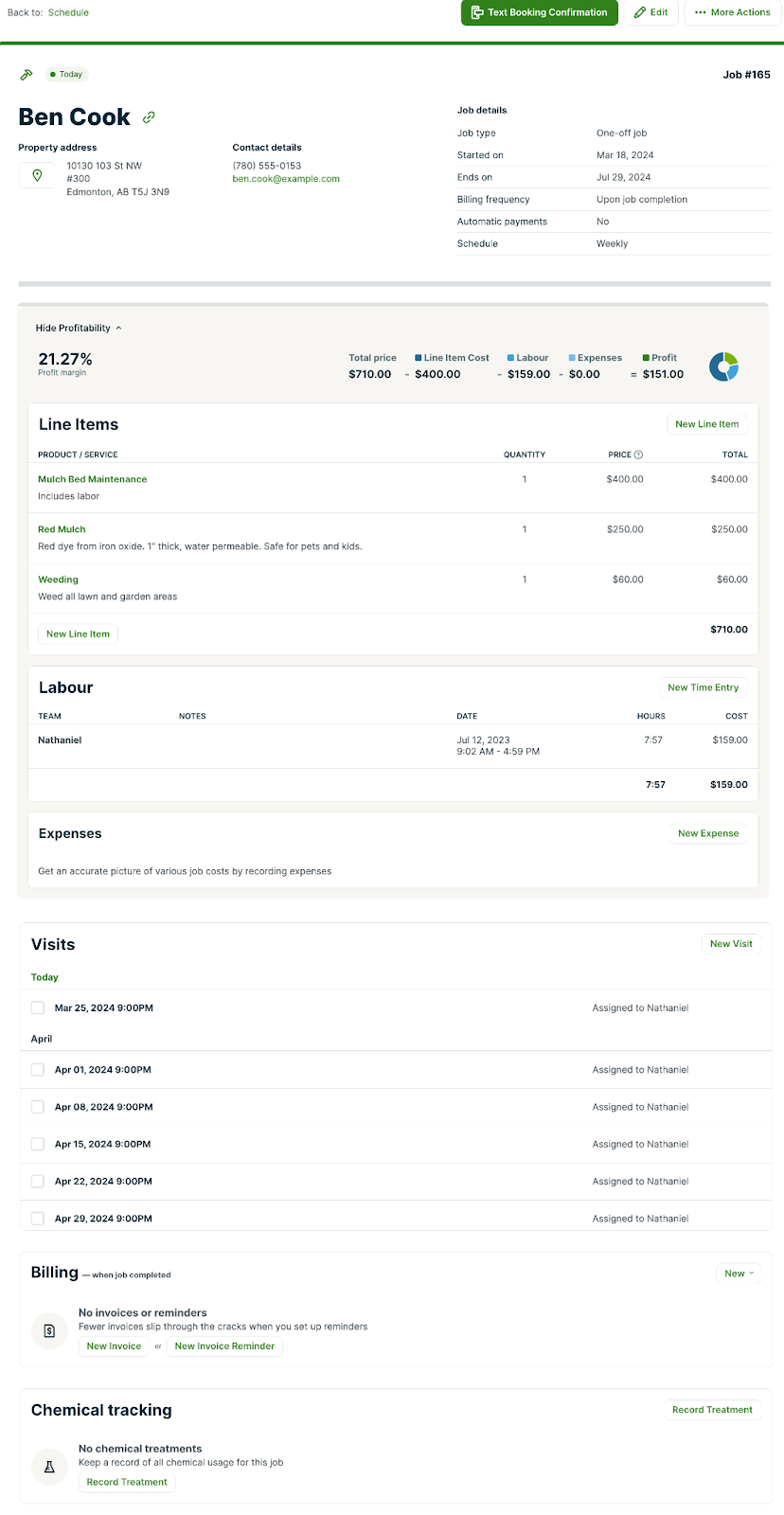Open the More Actions menu
The image size is (784, 1515).
[x=732, y=12]
